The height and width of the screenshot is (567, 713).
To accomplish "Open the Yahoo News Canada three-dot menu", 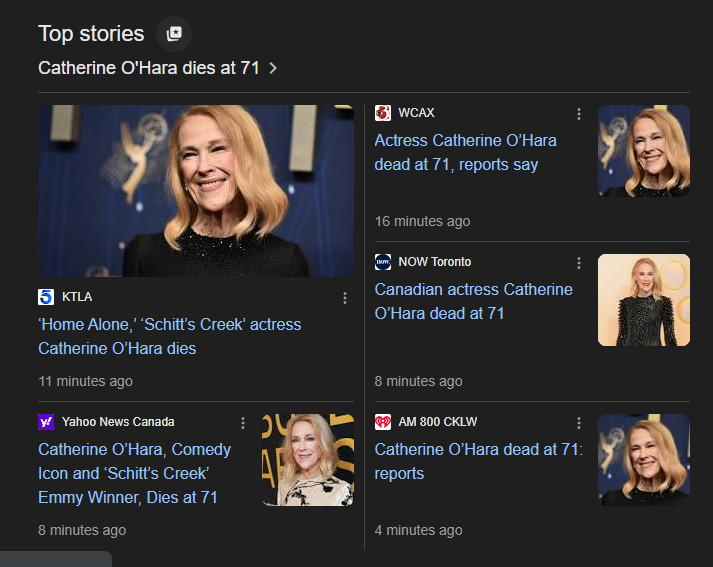I will [x=242, y=423].
